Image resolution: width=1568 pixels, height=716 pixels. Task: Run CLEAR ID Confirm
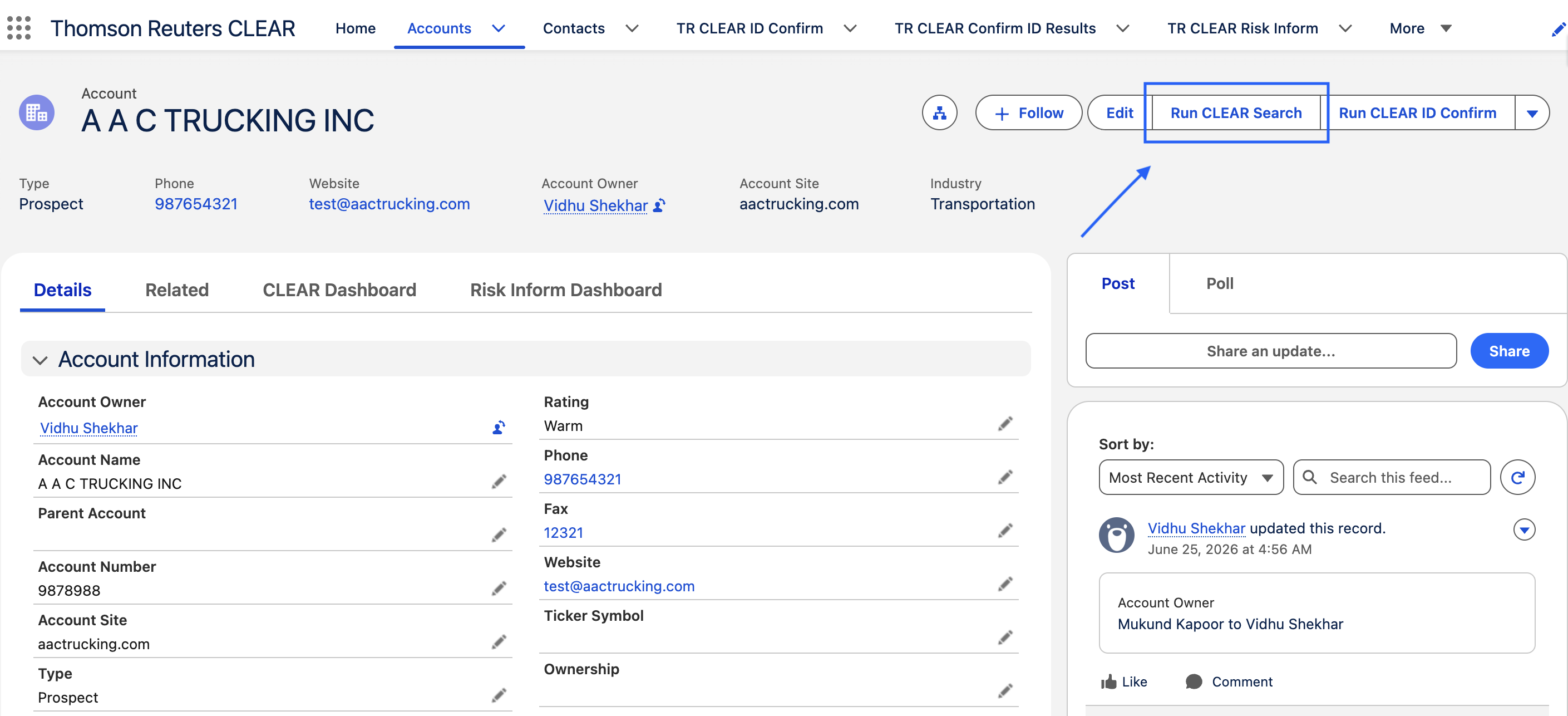tap(1417, 112)
